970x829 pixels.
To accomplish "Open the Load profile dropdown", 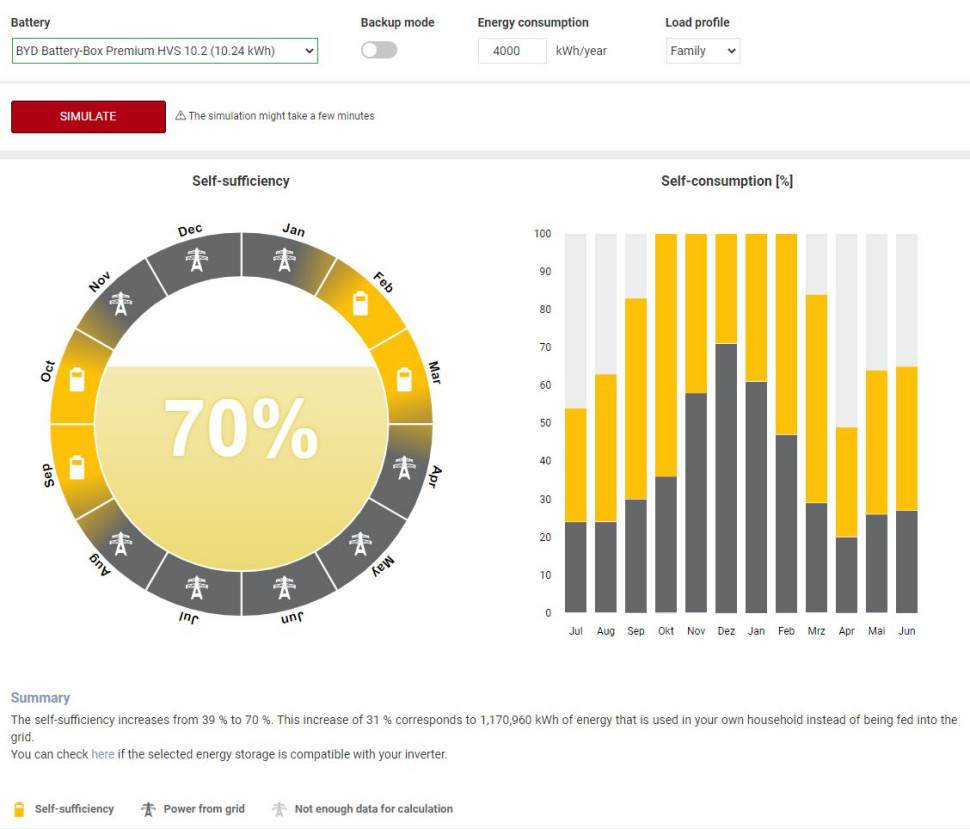I will (702, 50).
